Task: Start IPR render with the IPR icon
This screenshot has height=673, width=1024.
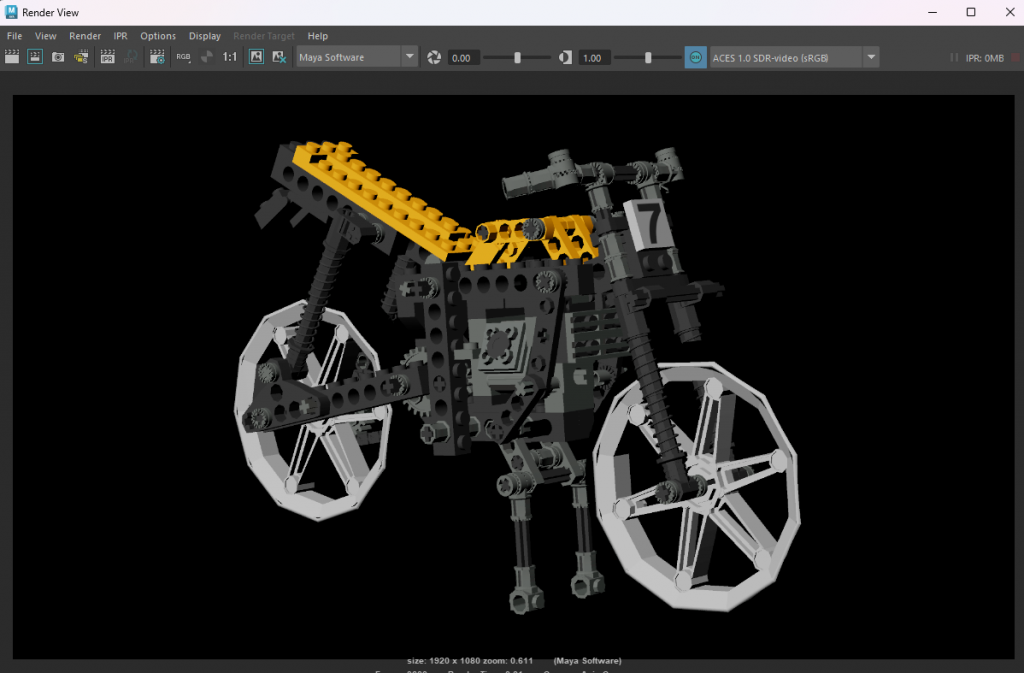Action: pyautogui.click(x=107, y=58)
